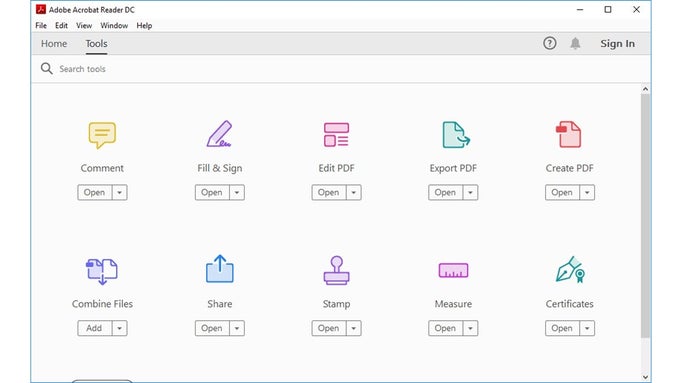Expand the Combine Files Add dropdown arrow

(120, 328)
